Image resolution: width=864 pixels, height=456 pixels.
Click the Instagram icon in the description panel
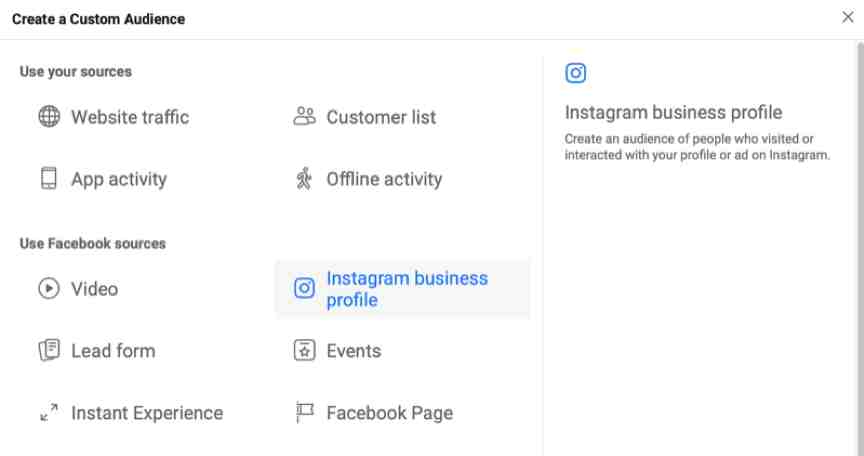click(576, 73)
